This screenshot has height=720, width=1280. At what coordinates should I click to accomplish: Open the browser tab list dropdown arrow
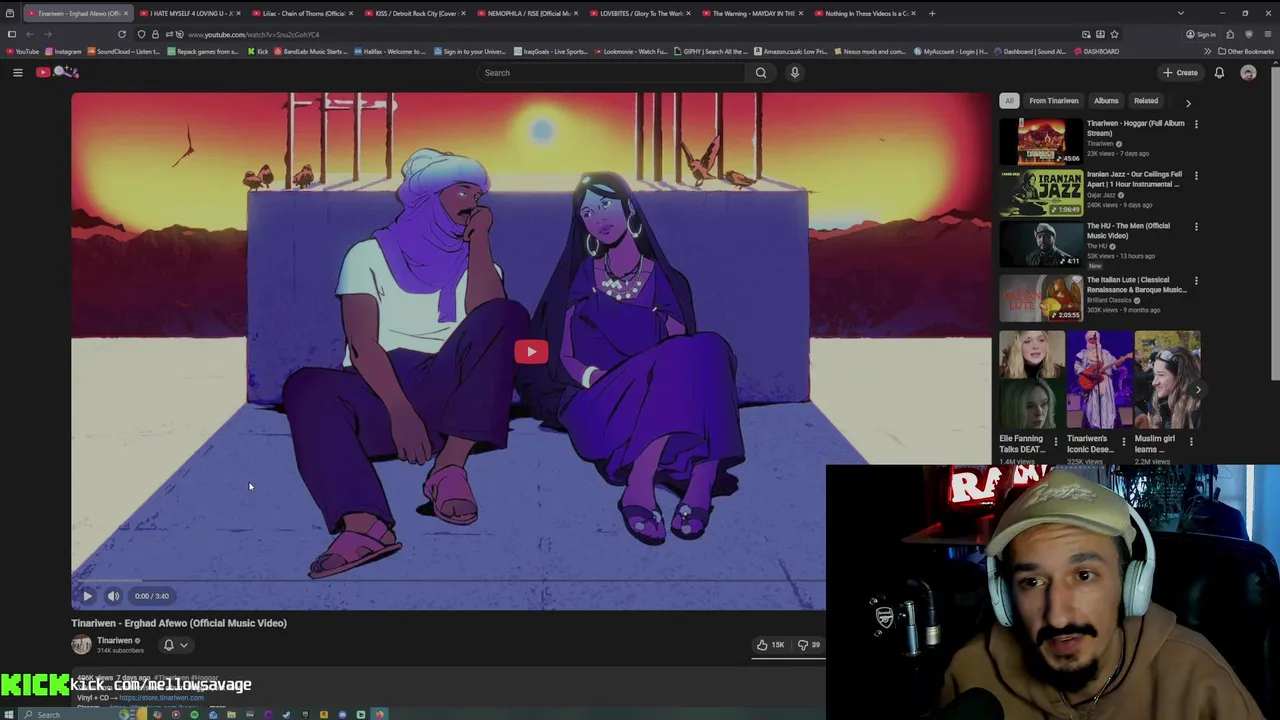pyautogui.click(x=1181, y=13)
